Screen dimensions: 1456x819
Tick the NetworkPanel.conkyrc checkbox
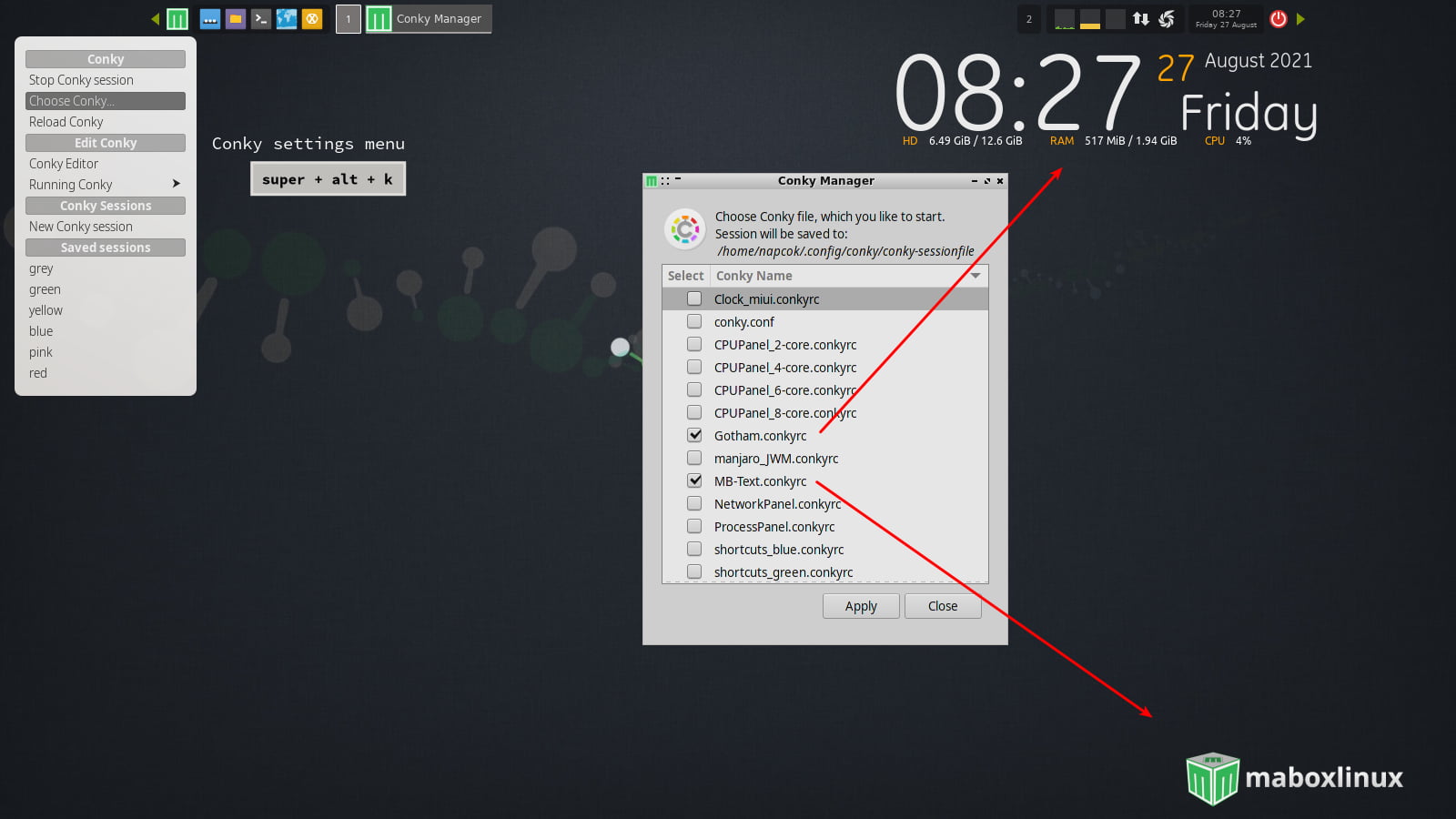[694, 503]
